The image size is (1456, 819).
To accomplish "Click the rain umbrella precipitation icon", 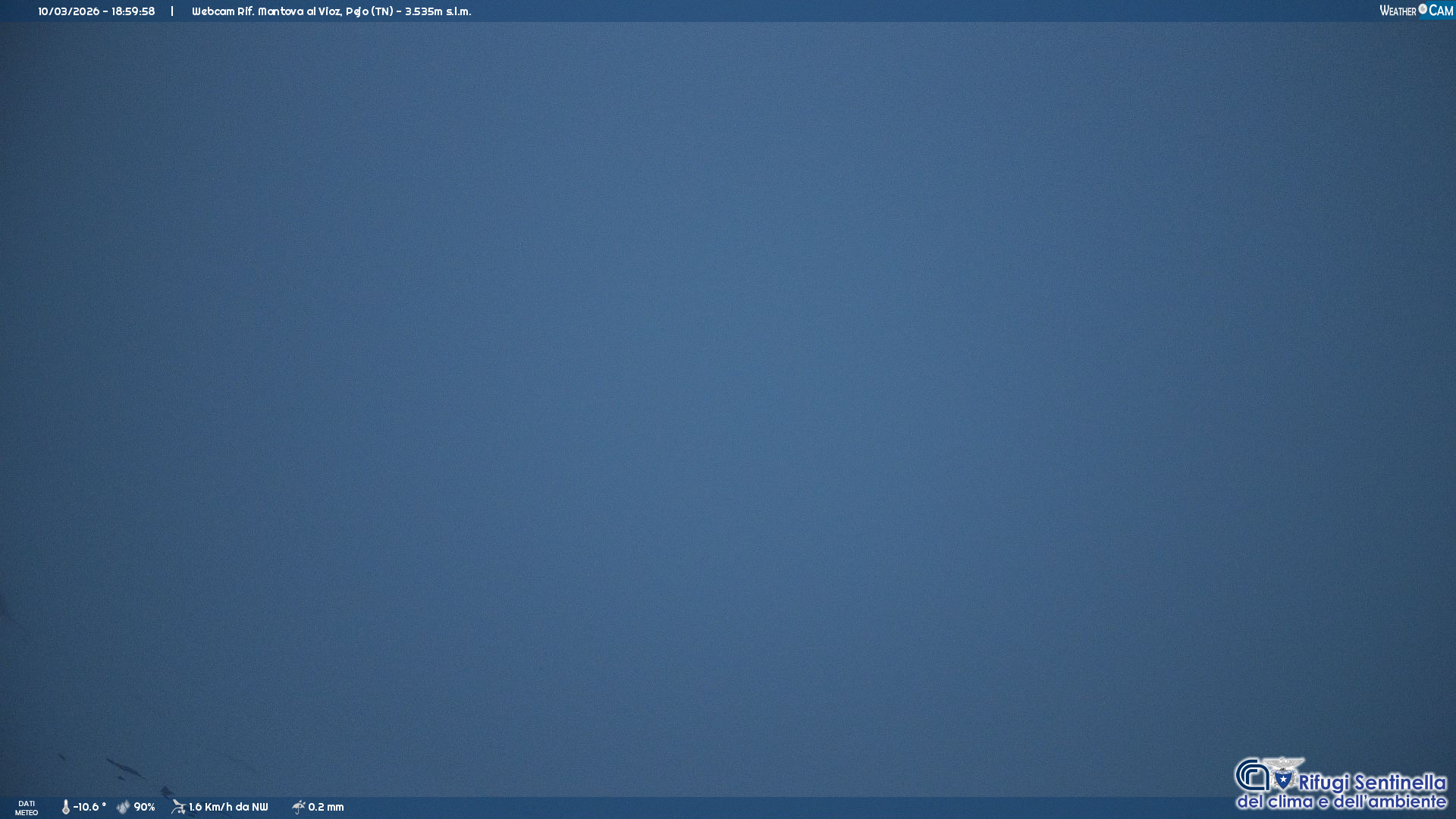I will 298,807.
